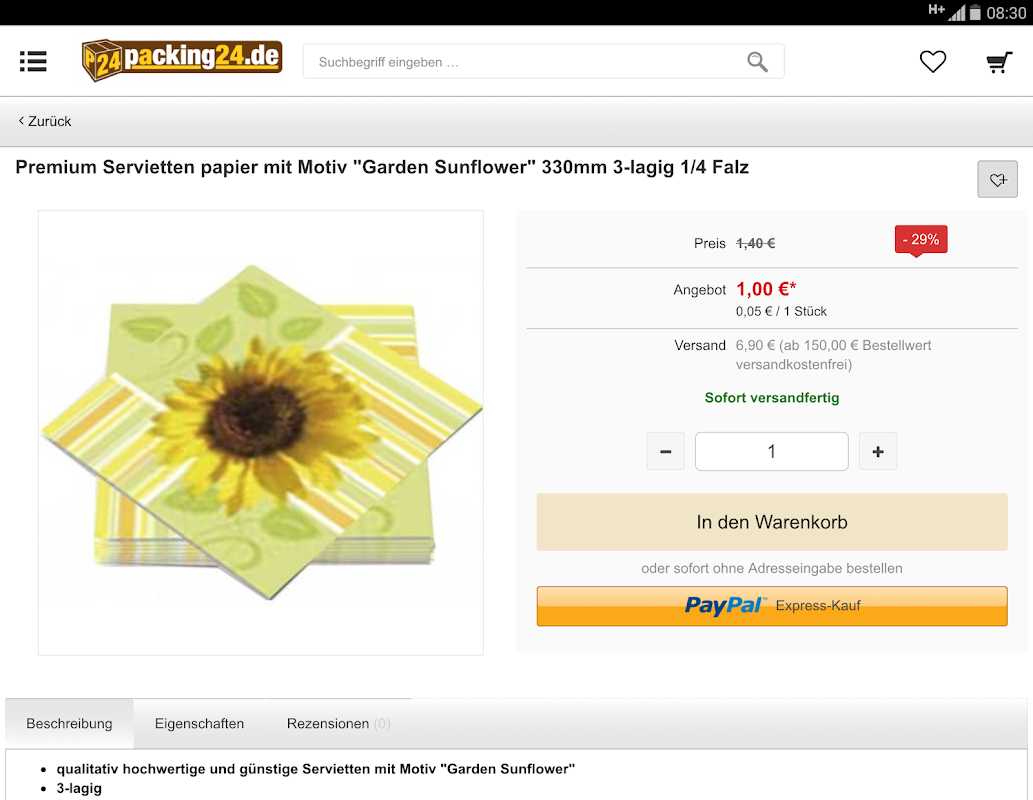1033x800 pixels.
Task: Open the Rezensionen tab
Action: pos(339,724)
